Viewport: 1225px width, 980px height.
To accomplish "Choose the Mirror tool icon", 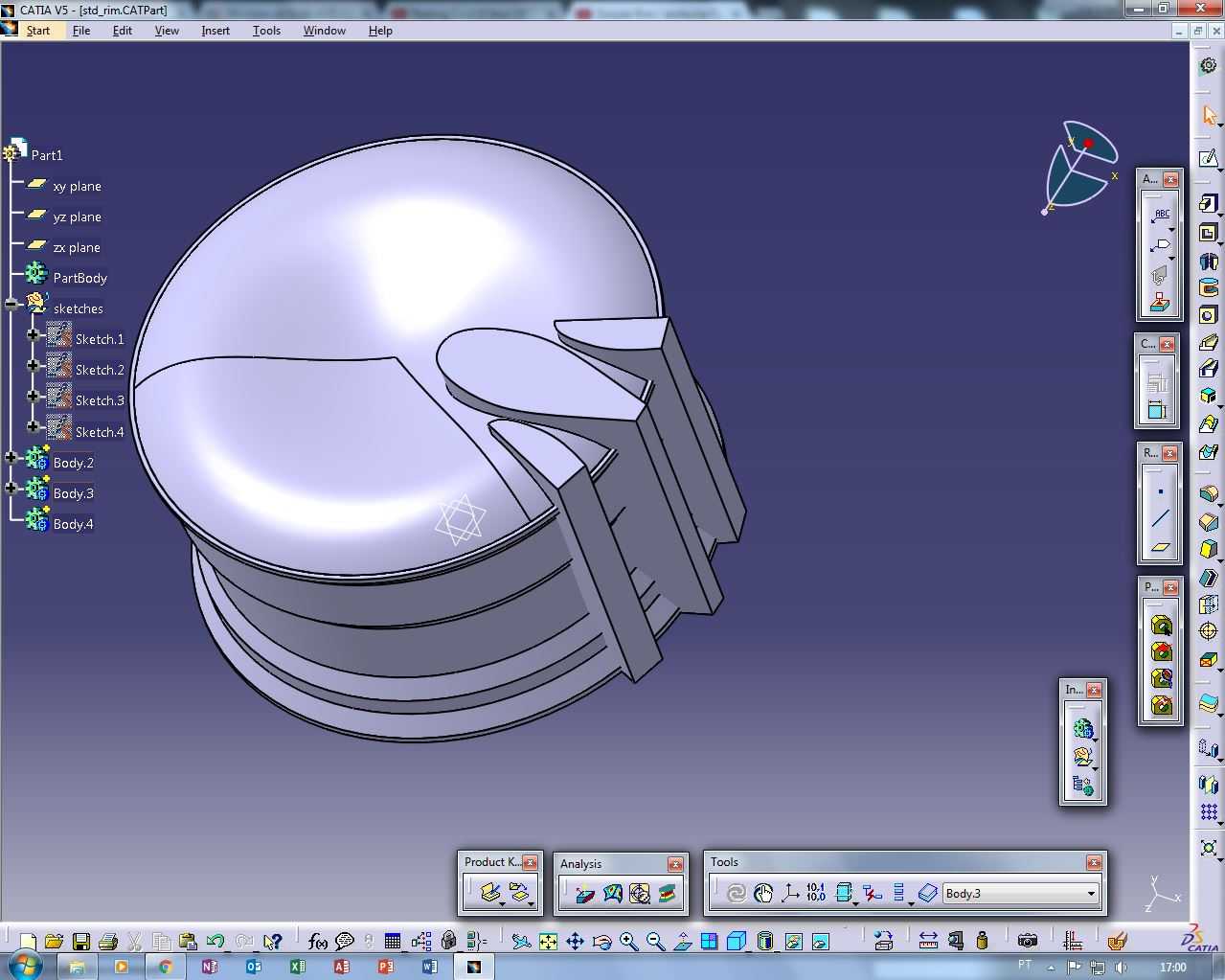I will pyautogui.click(x=1209, y=785).
